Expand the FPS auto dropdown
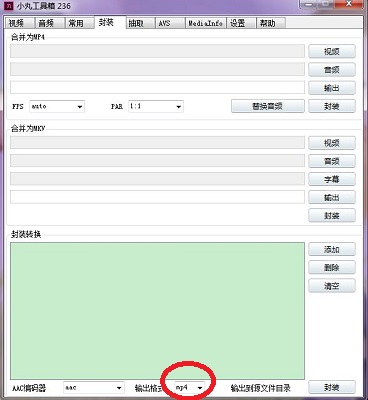 tap(57, 106)
